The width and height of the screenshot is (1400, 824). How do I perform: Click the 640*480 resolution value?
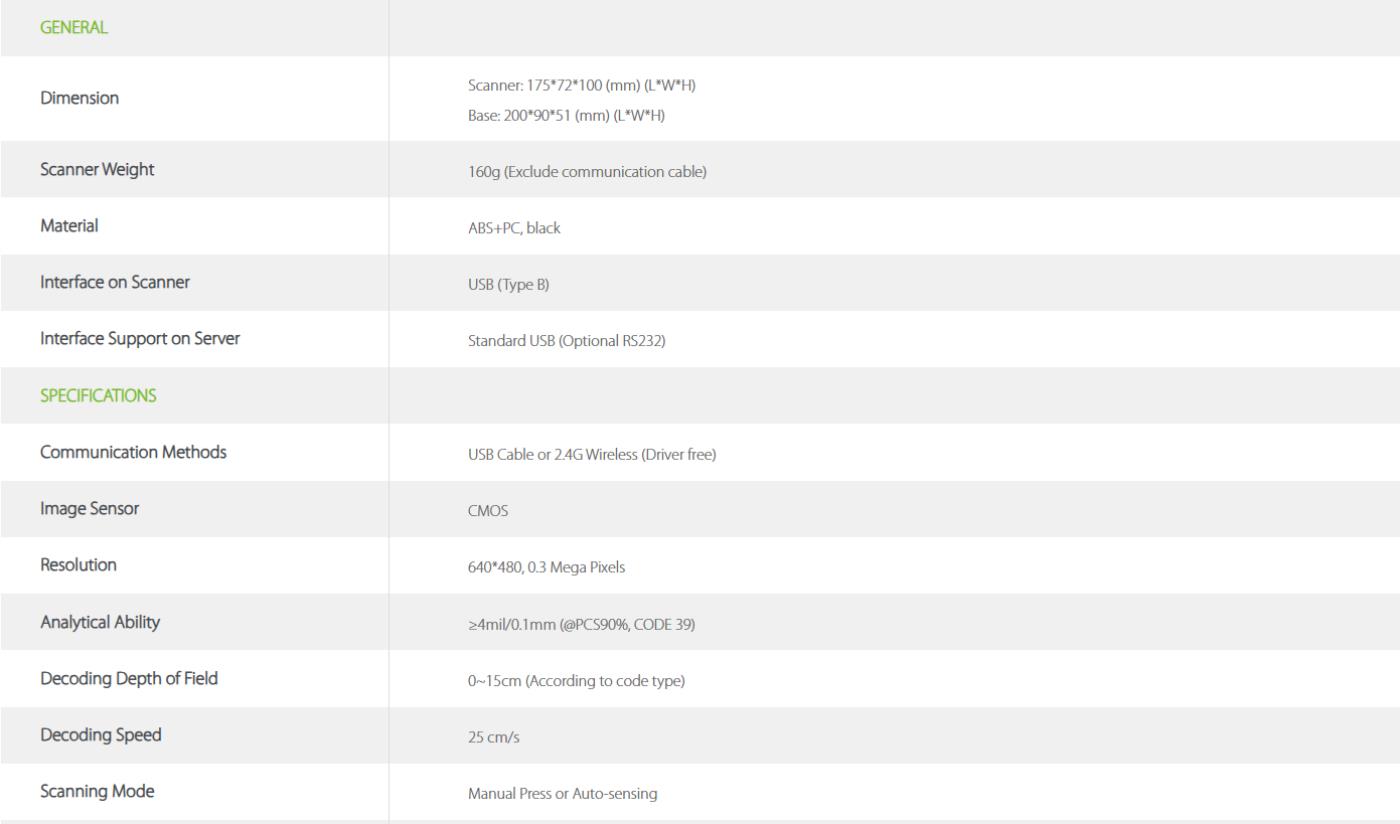tap(547, 567)
